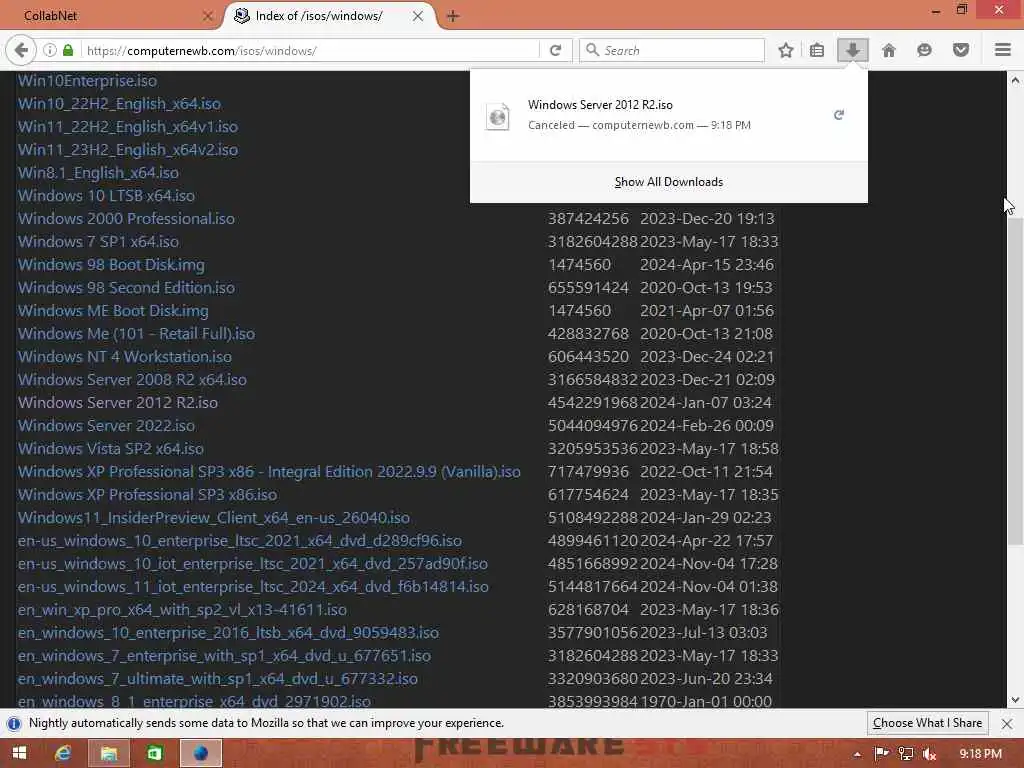
Task: Retry the canceled Windows Server 2012 R2 download
Action: tap(839, 115)
